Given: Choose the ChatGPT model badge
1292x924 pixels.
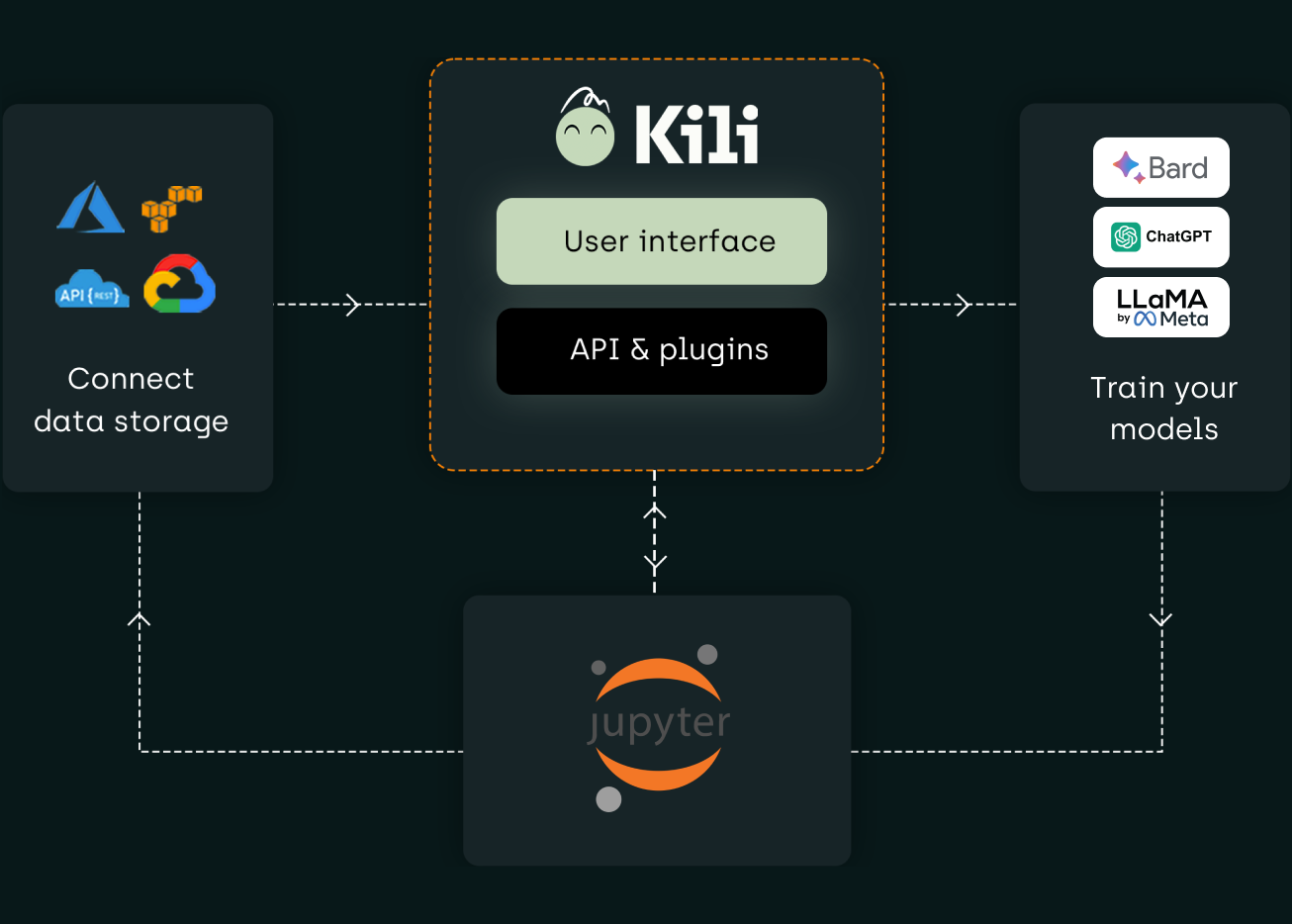Looking at the screenshot, I should (x=1161, y=236).
